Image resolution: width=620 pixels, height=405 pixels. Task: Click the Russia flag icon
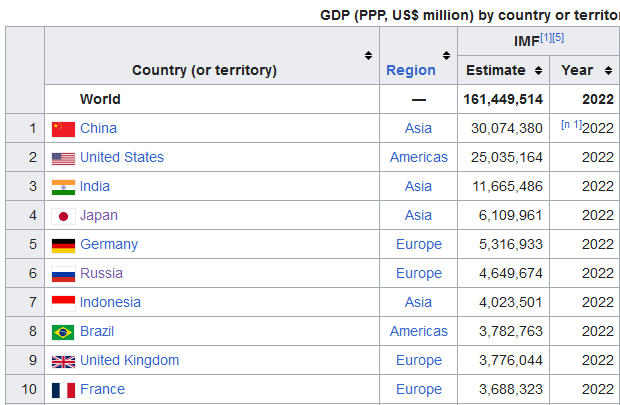[63, 274]
